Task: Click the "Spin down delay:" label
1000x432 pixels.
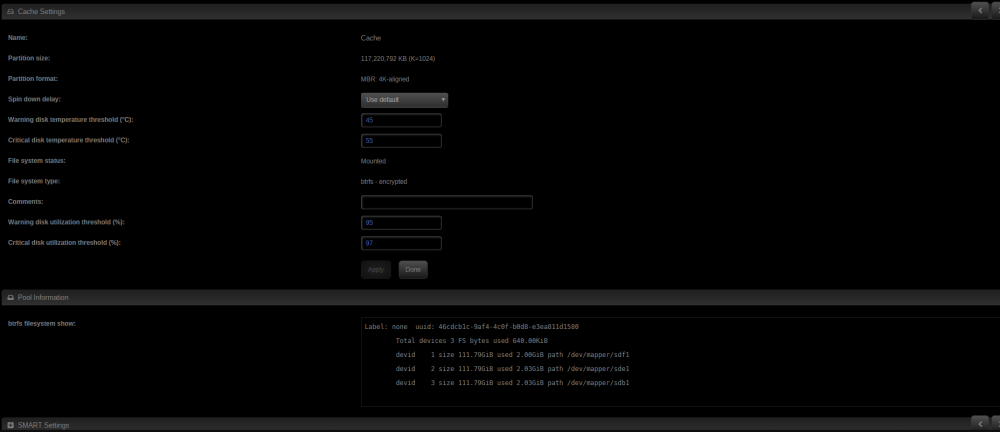Action: (34, 100)
